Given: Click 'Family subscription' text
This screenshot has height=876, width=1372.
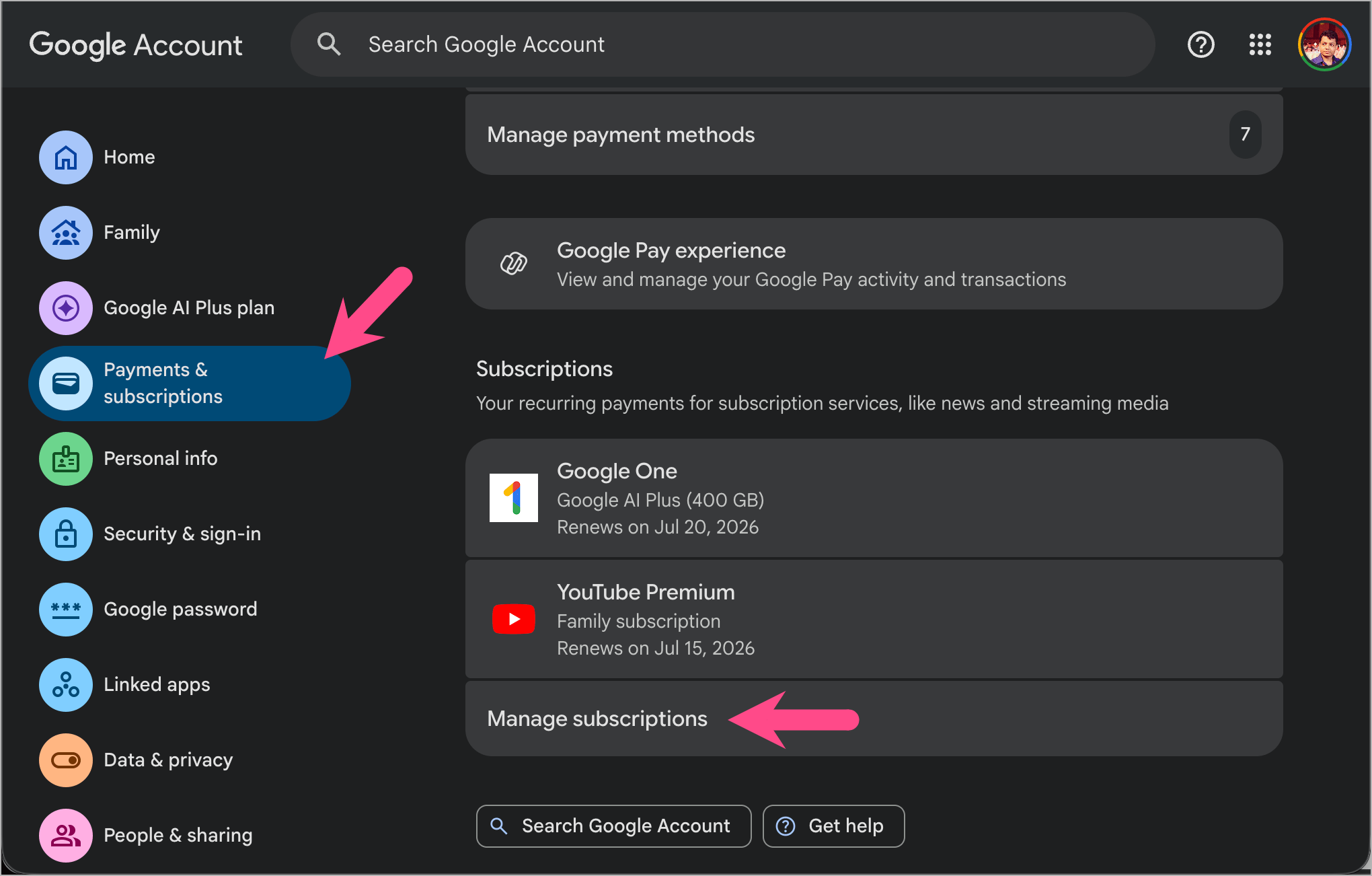Looking at the screenshot, I should point(639,621).
